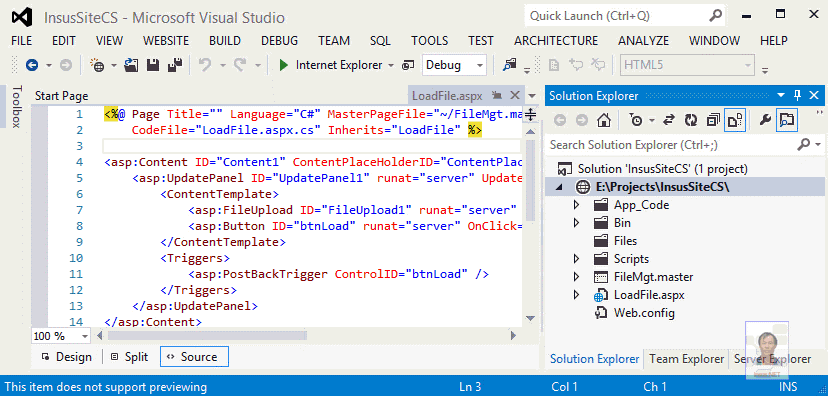Viewport: 828px width, 396px height.
Task: Click the Solution Explorer search magnifier
Action: (804, 144)
